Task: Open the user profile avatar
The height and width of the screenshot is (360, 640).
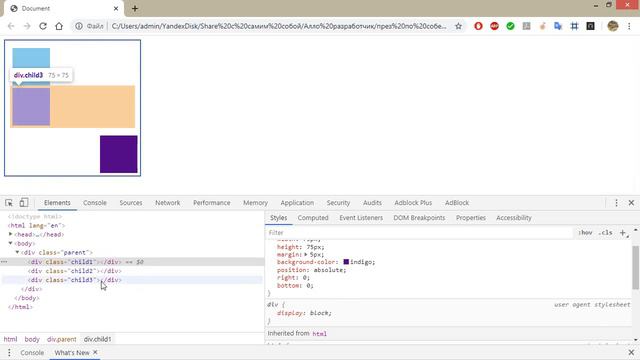Action: point(613,26)
